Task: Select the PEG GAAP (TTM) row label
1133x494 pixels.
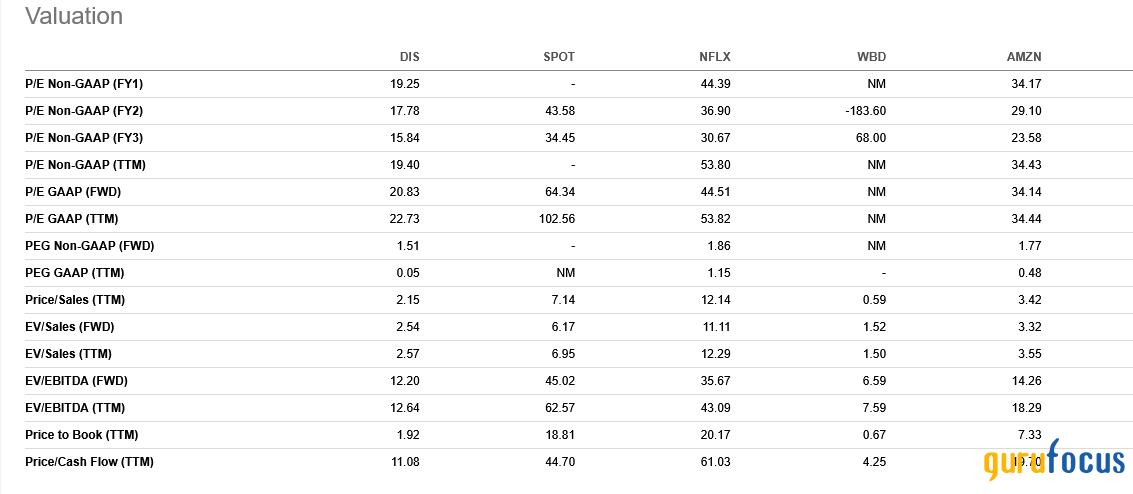Action: (75, 273)
